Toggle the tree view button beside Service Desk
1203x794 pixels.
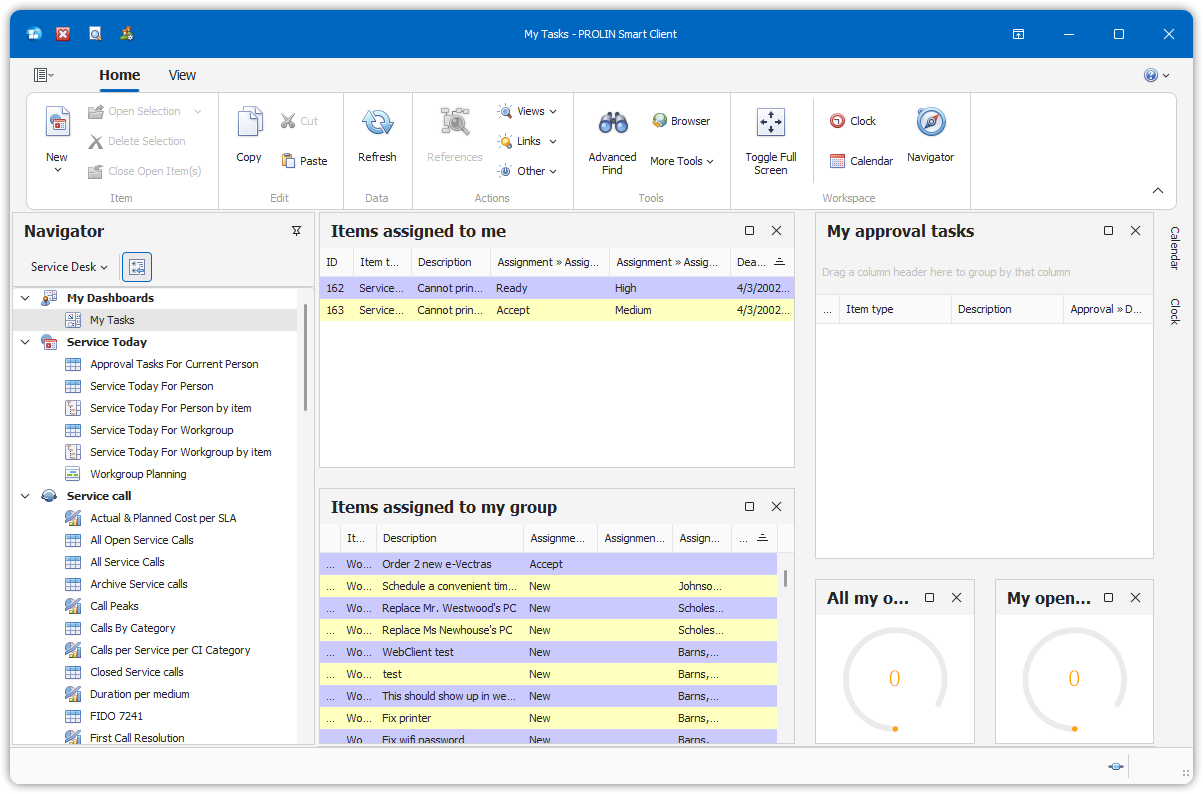(x=137, y=267)
